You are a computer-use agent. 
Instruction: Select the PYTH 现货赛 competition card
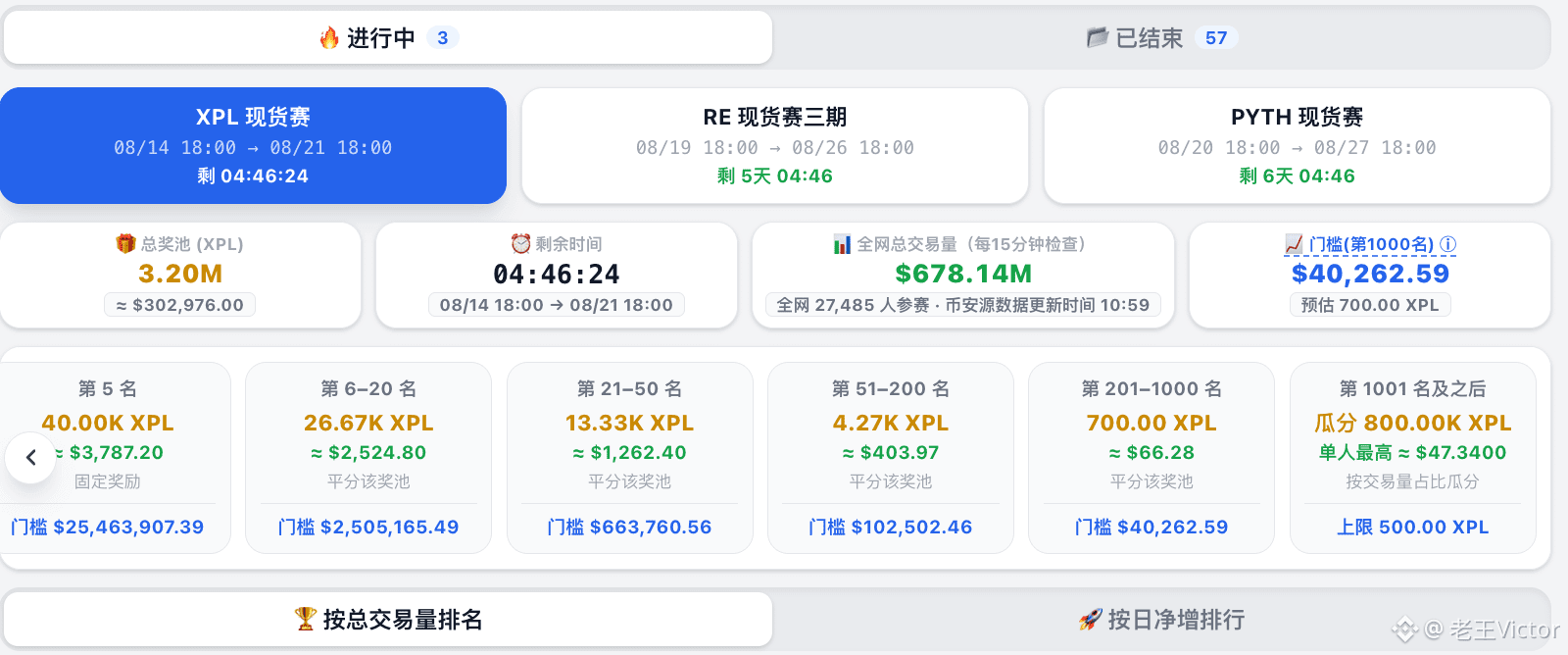tap(1298, 145)
